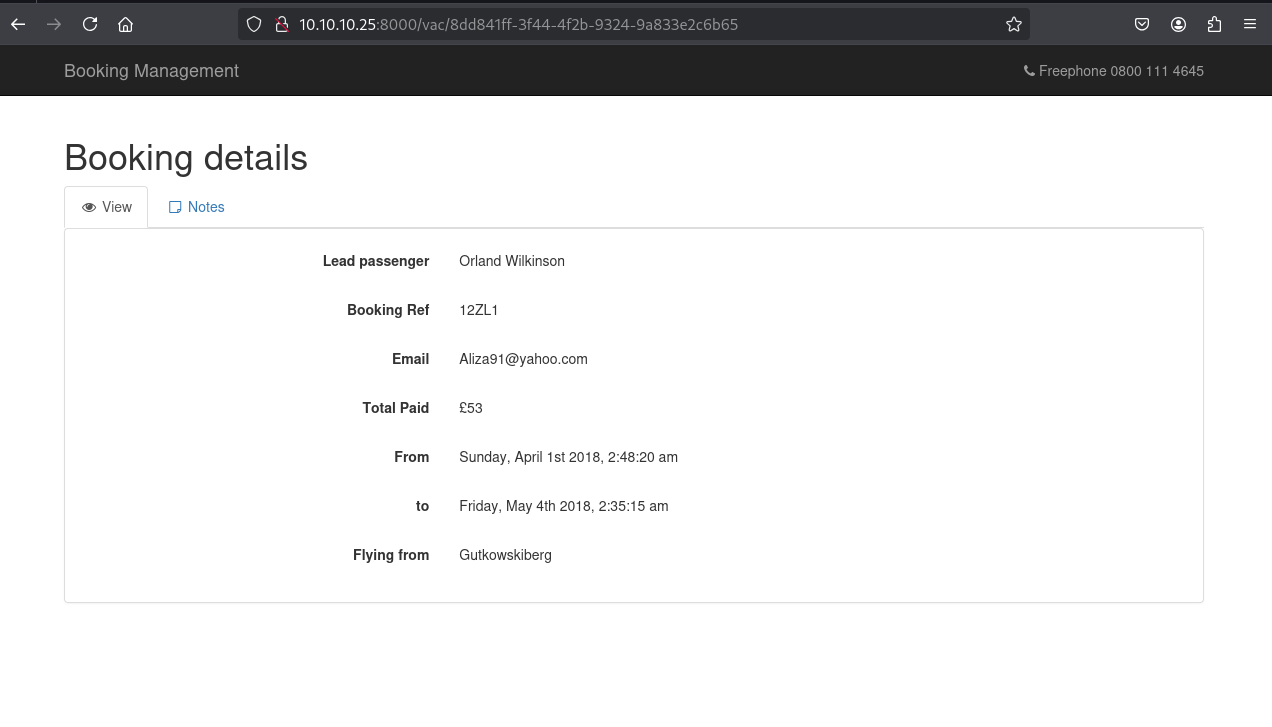
Task: Click the greyed forward arrow
Action: tap(54, 24)
